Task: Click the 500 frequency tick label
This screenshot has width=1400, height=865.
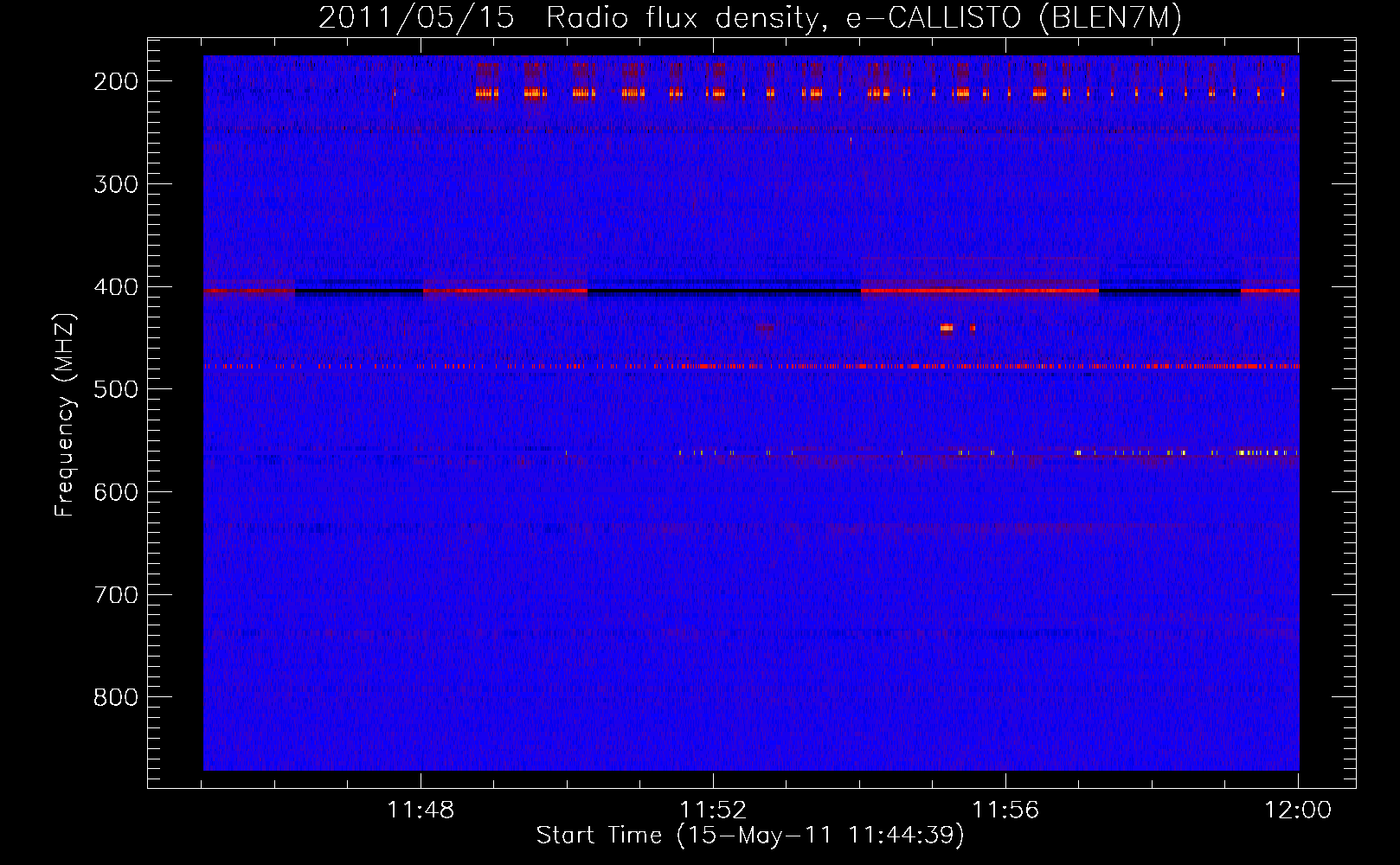Action: (116, 389)
